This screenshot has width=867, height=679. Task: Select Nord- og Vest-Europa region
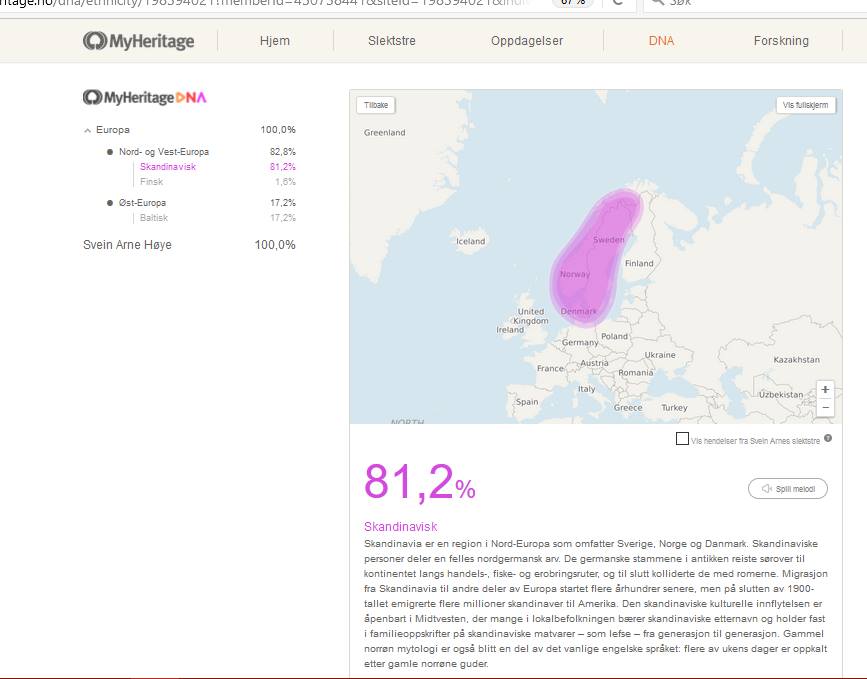163,152
